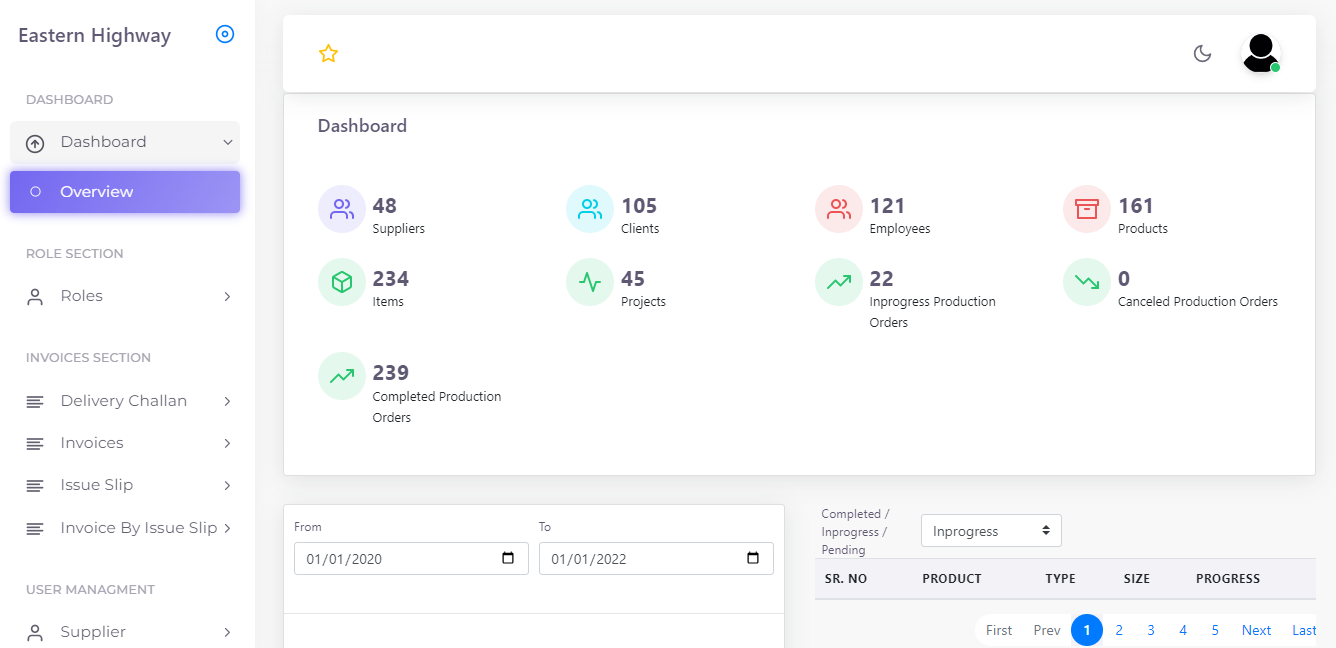Expand the Supplier submenu chevron
Screen dimensions: 1336x648
(227, 632)
